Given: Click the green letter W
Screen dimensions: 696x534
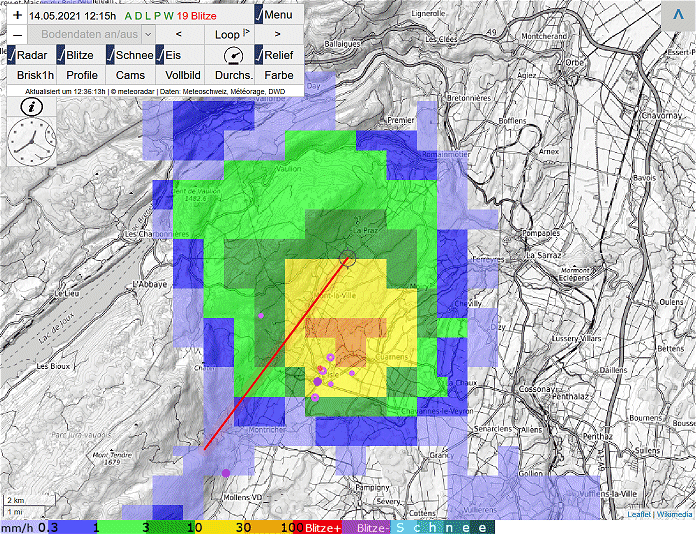Looking at the screenshot, I should (168, 16).
